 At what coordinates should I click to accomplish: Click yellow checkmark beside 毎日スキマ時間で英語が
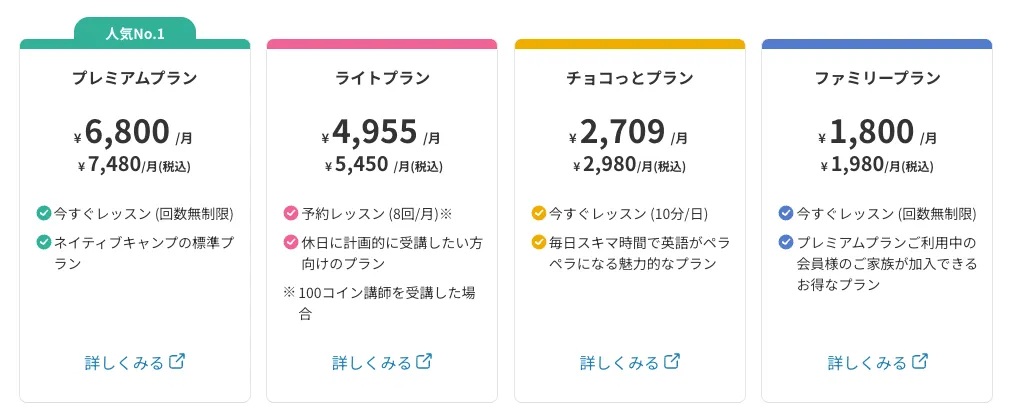tap(539, 241)
